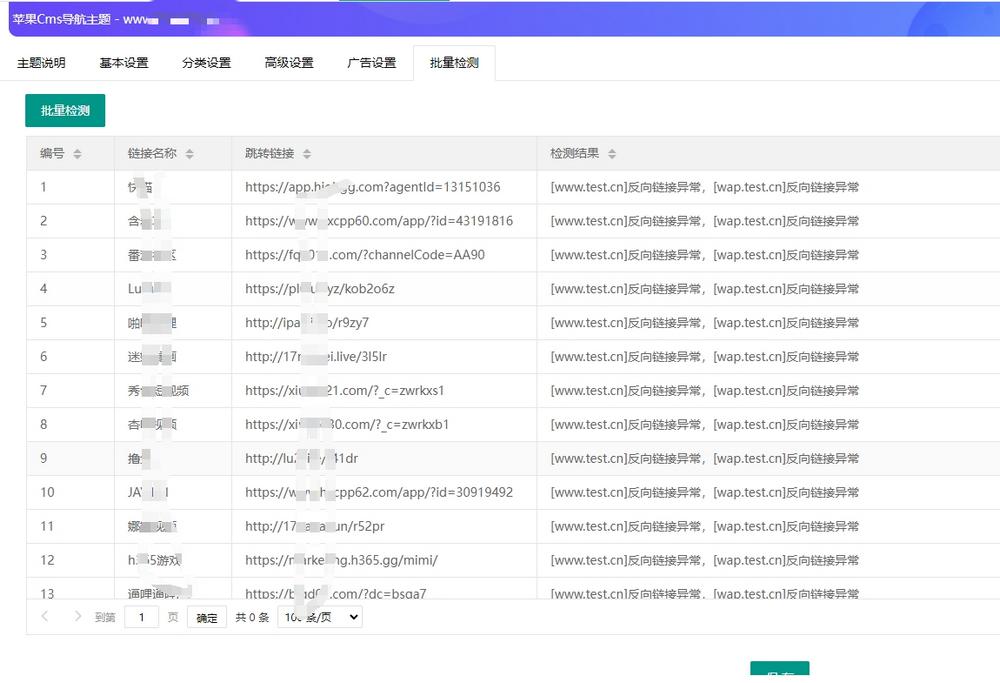This screenshot has height=683, width=1000.
Task: Open the 广告设置 tab
Action: click(371, 63)
